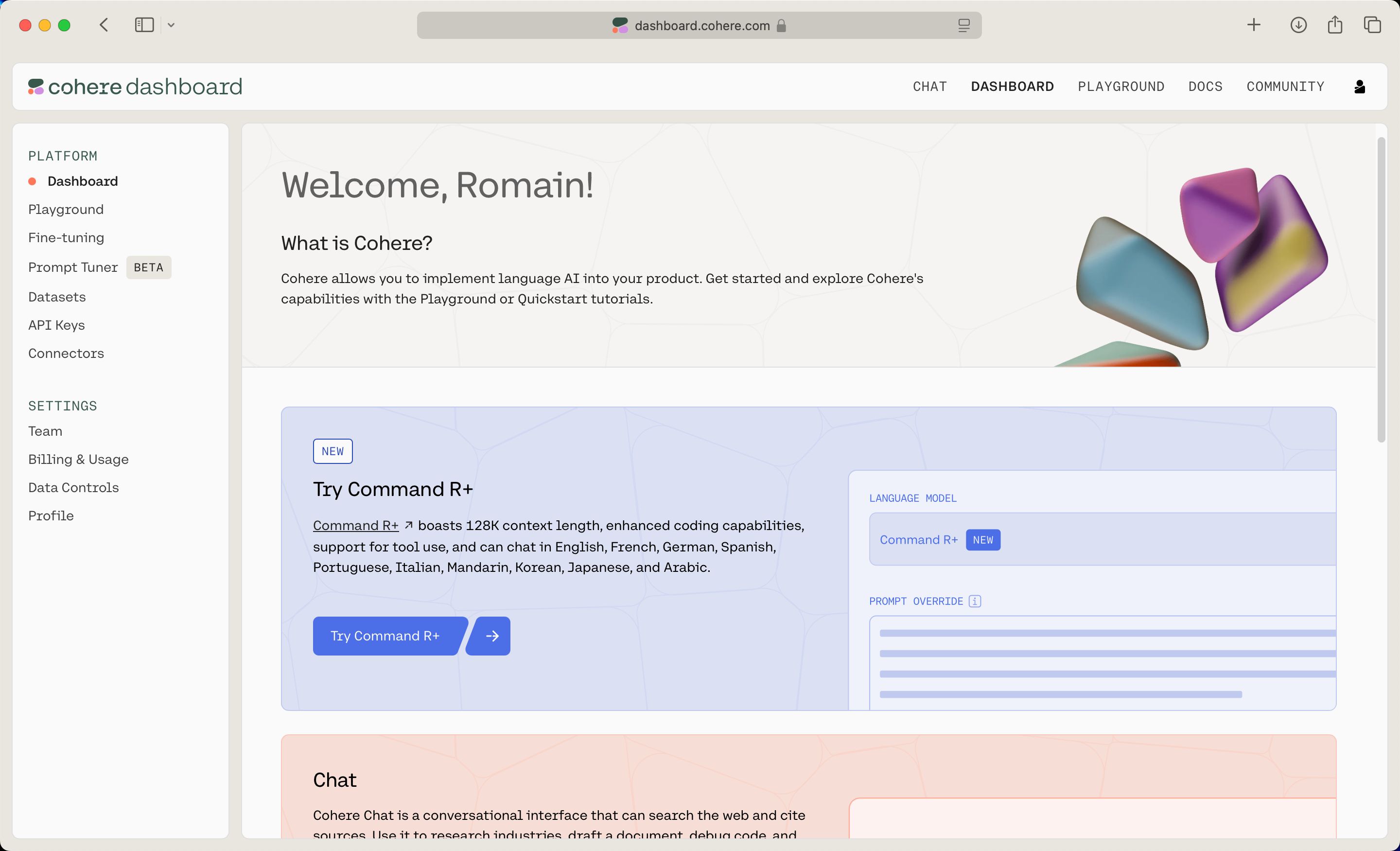Click the Fine-tuning sidebar icon
This screenshot has height=851, width=1400.
pyautogui.click(x=66, y=238)
